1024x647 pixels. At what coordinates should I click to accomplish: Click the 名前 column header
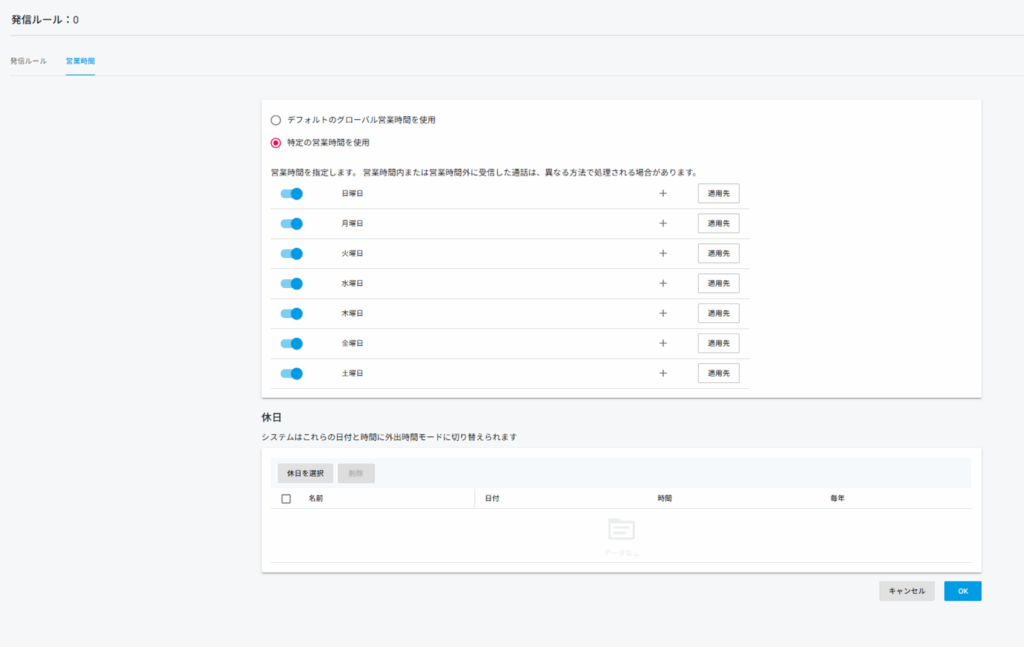316,498
